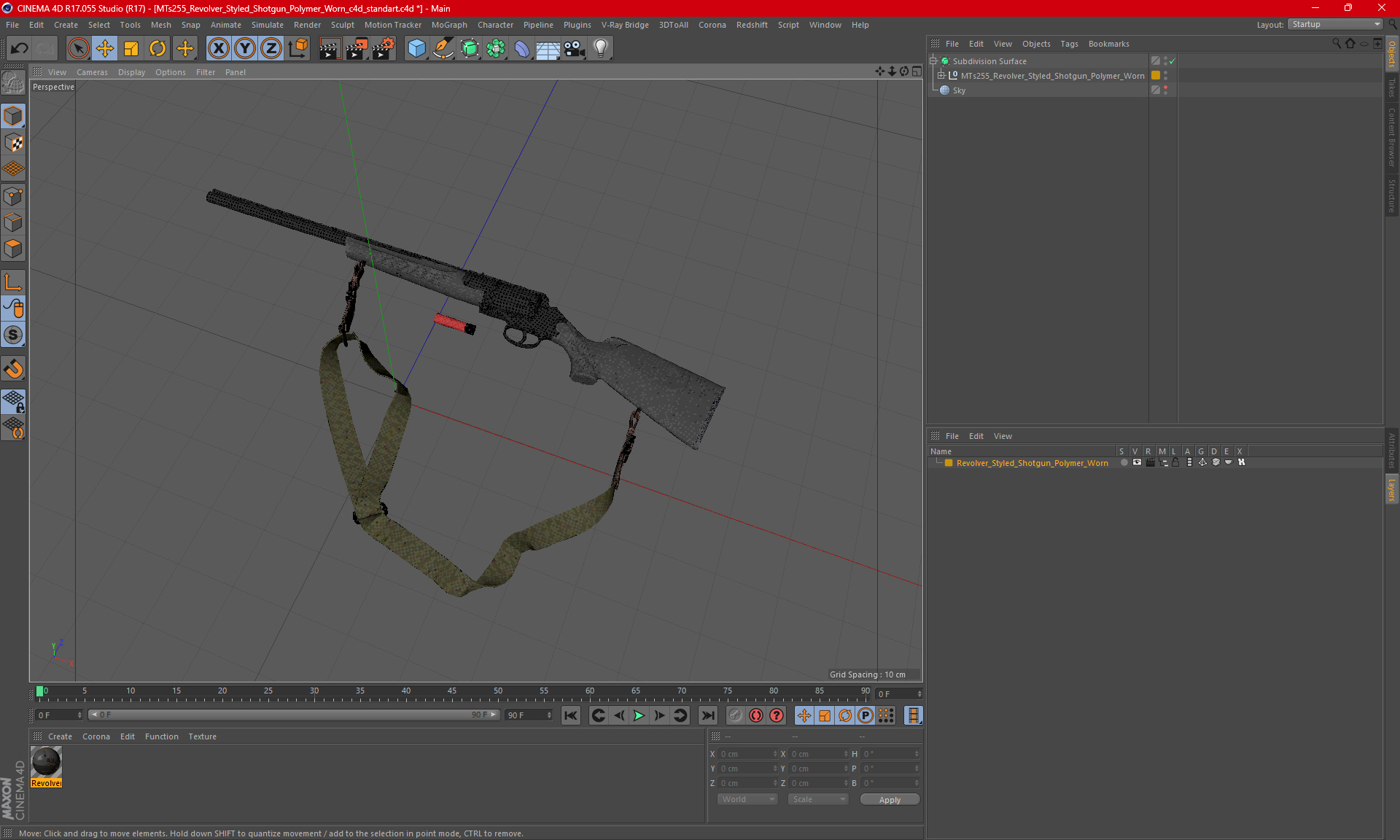Go to start of animation
1400x840 pixels.
571,715
